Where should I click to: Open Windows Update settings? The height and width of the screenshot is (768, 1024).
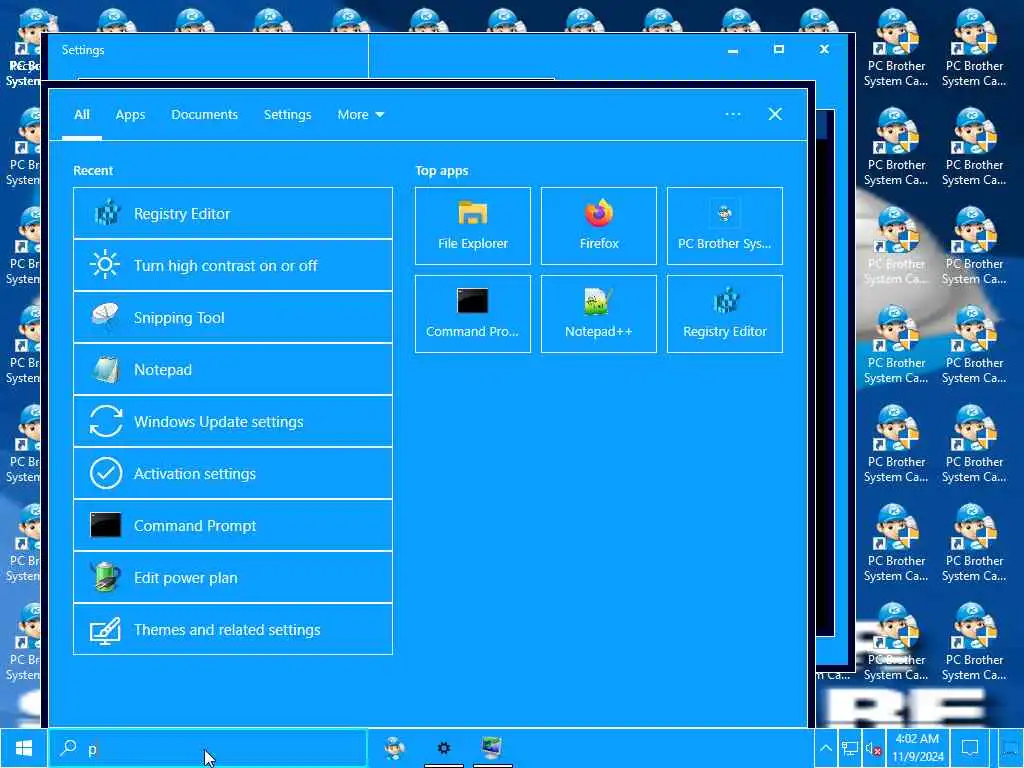pos(232,421)
